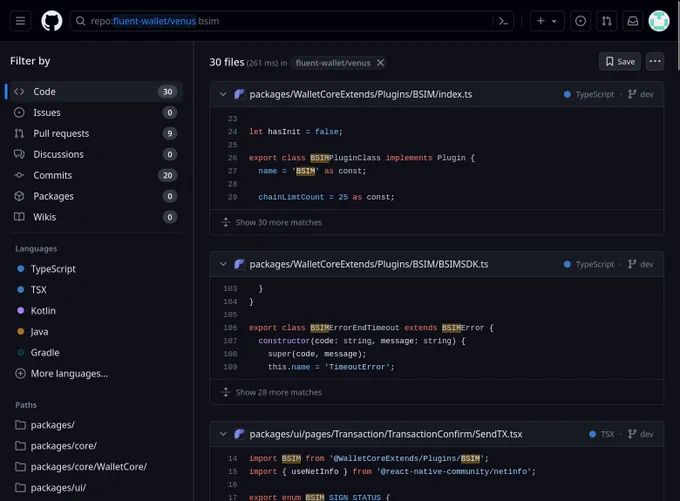Click dev branch label on BSIMSDK.ts result

pos(641,264)
